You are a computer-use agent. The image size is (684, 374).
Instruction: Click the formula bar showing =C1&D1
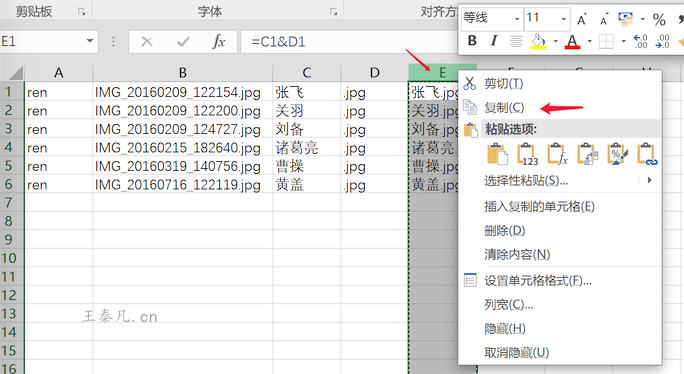[x=349, y=42]
